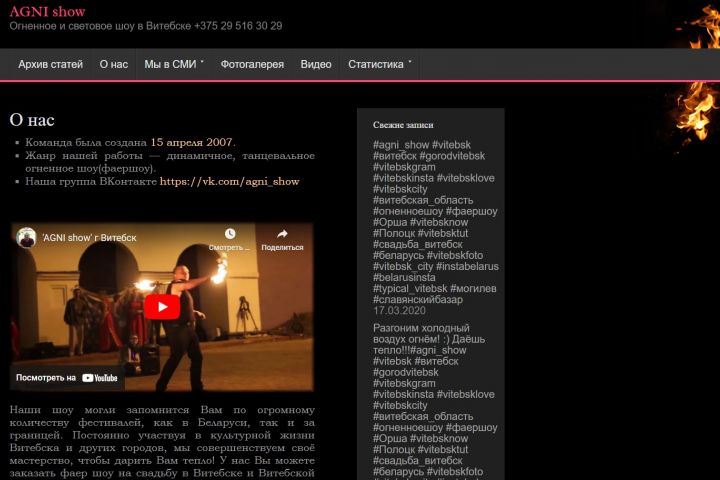The height and width of the screenshot is (480, 720).
Task: Open the AGNI show site title
Action: tap(47, 11)
